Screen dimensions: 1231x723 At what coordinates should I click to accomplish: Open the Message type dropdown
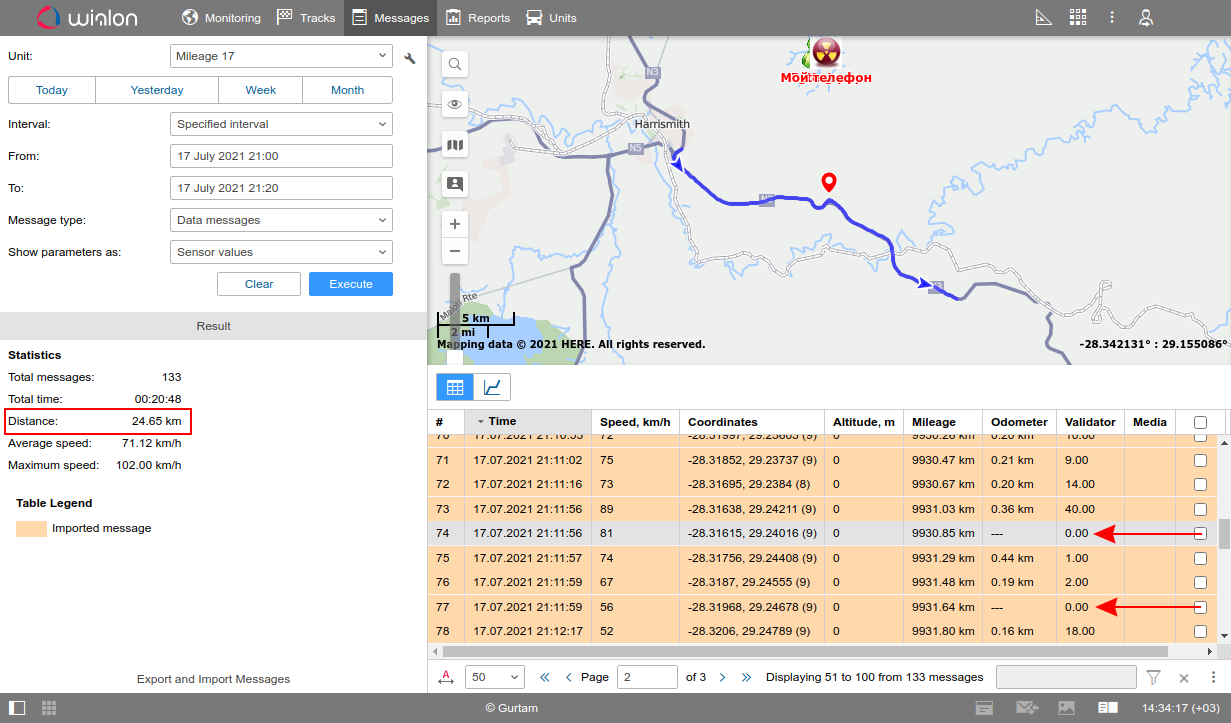coord(281,220)
